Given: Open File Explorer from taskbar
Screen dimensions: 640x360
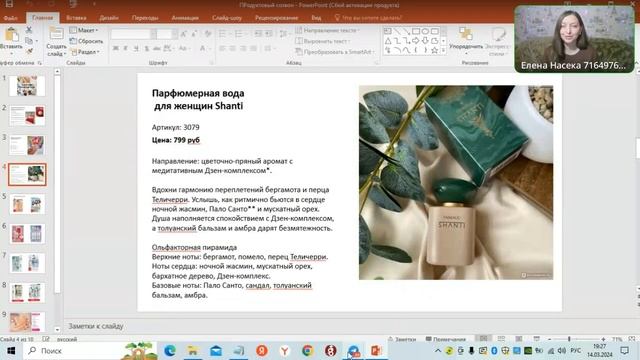Looking at the screenshot, I should pyautogui.click(x=193, y=350).
